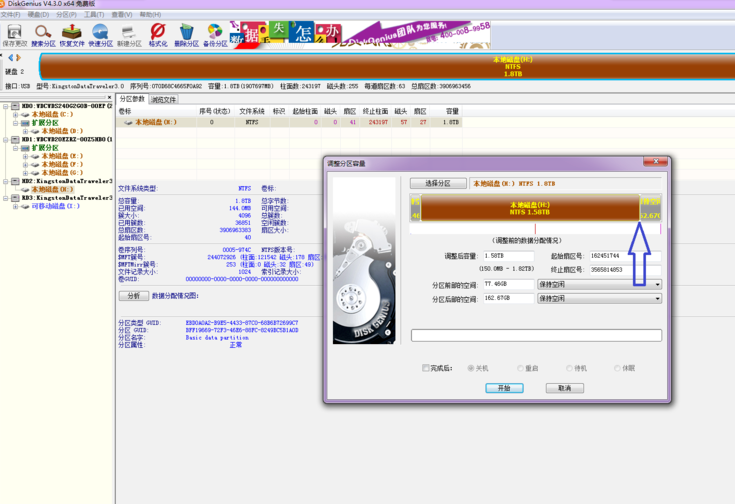Expand the 本地磁盘(E:) tree node
The width and height of the screenshot is (735, 504).
point(25,156)
